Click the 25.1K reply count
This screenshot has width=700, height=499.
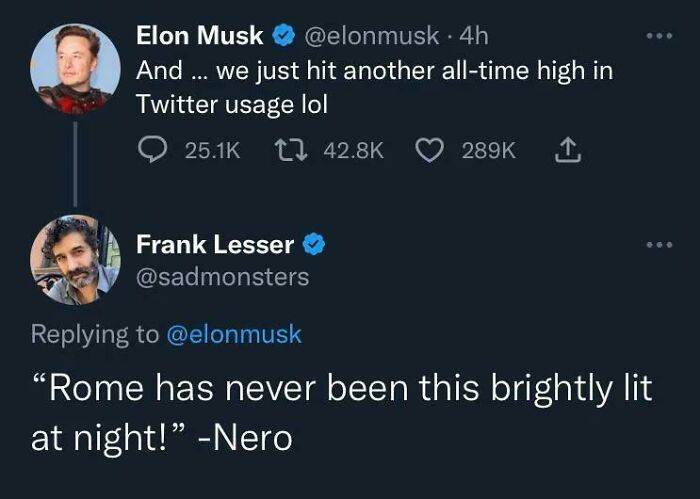pos(212,150)
